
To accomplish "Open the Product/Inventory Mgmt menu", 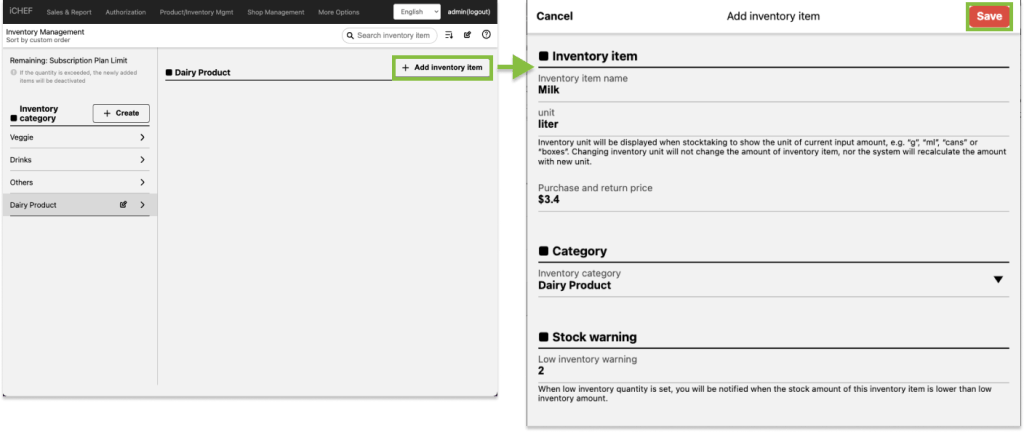I will pyautogui.click(x=196, y=12).
